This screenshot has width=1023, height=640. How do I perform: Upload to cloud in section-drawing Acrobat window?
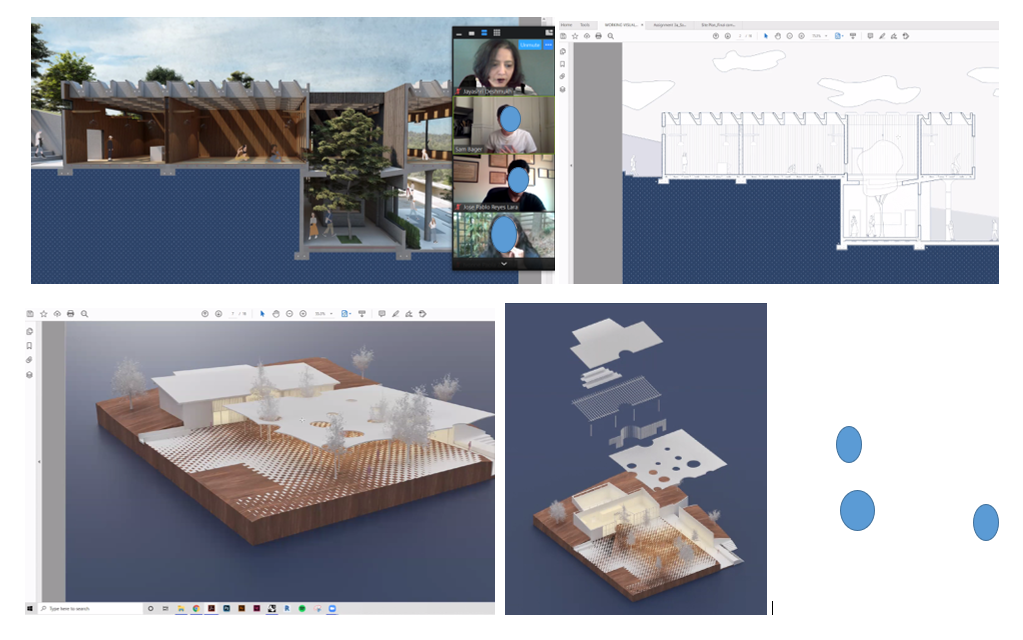click(587, 36)
